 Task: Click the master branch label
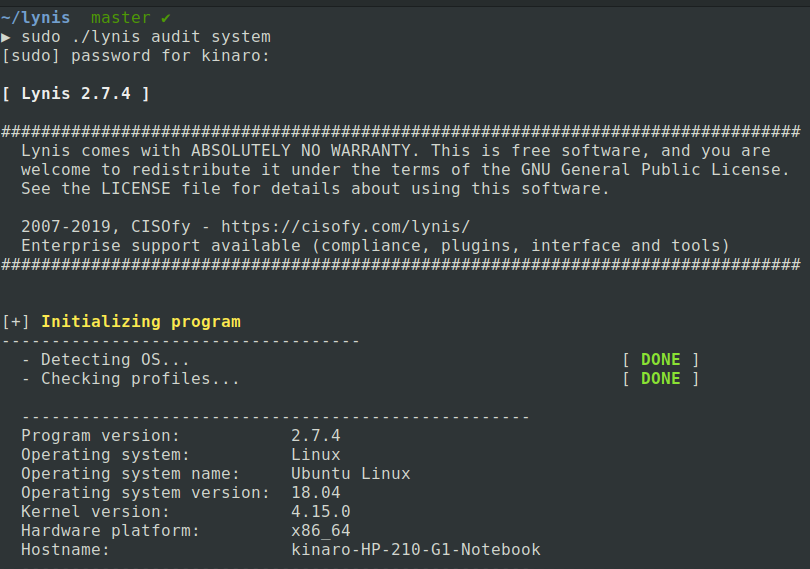tap(120, 18)
